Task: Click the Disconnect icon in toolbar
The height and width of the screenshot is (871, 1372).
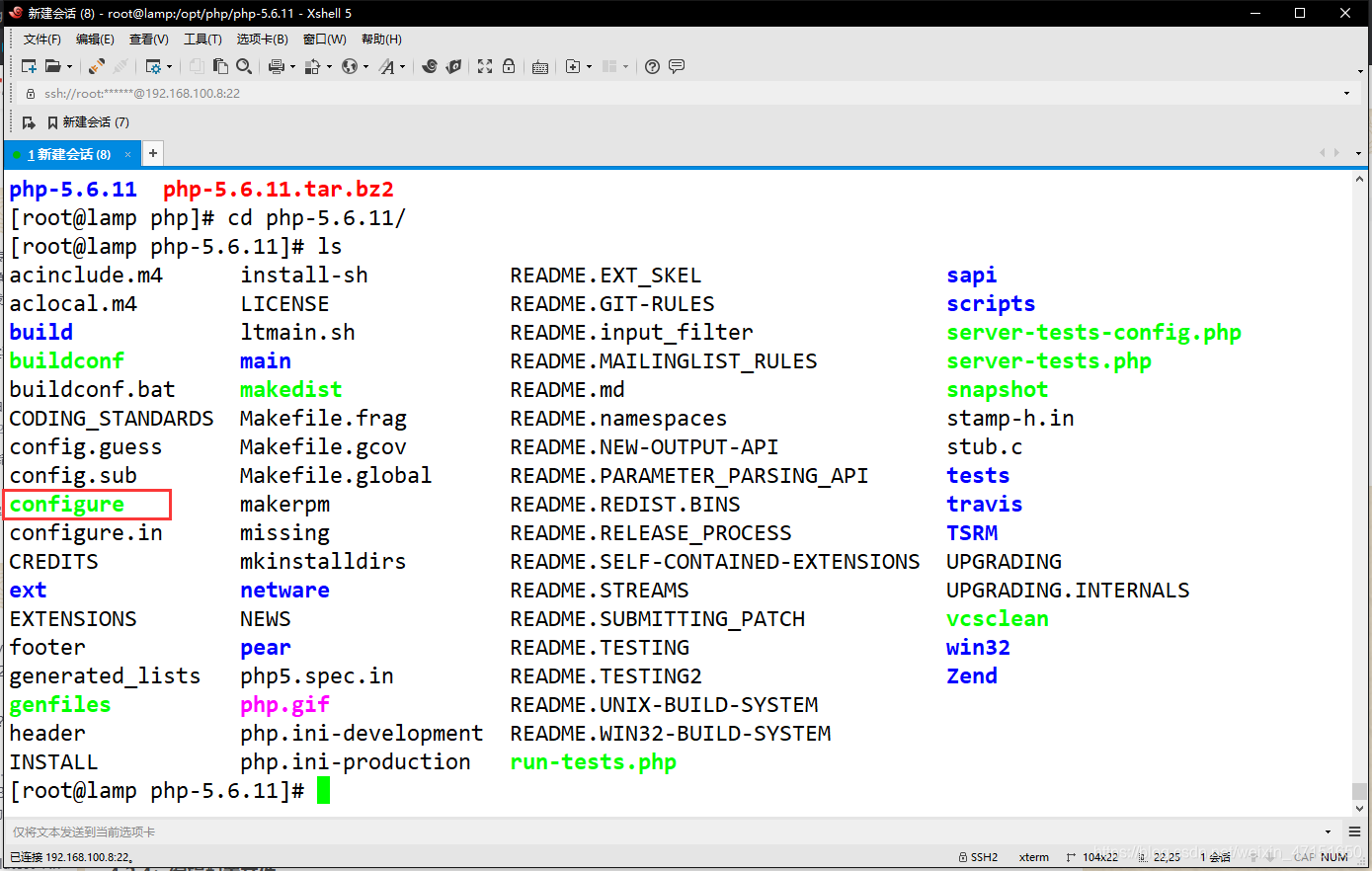Action: 121,66
